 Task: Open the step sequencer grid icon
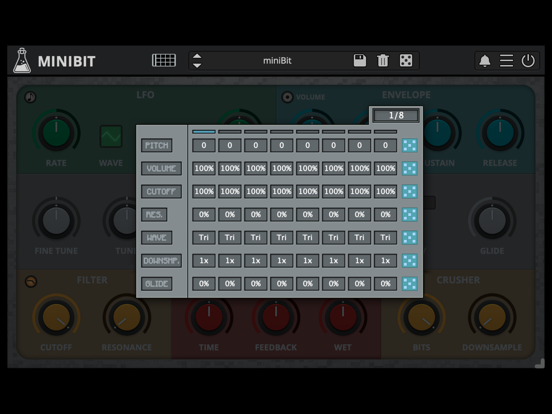point(164,61)
